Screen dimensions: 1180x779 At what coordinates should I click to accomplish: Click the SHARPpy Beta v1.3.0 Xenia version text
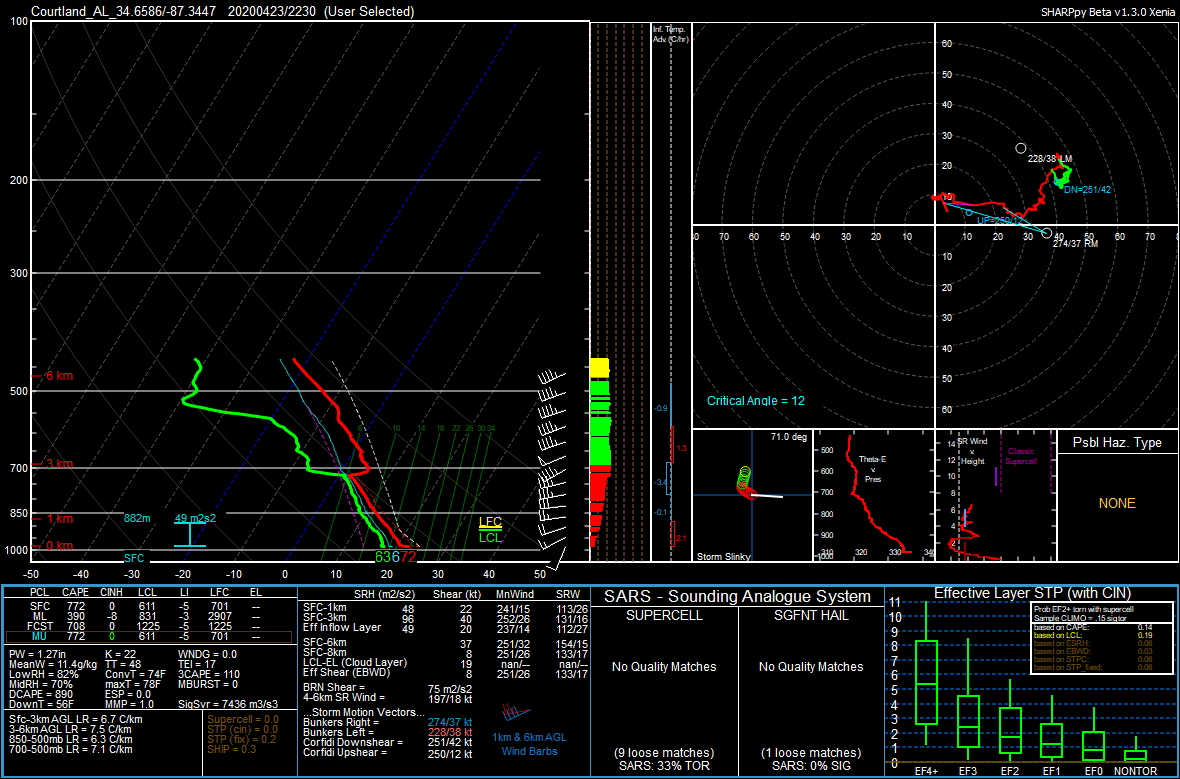click(1107, 12)
